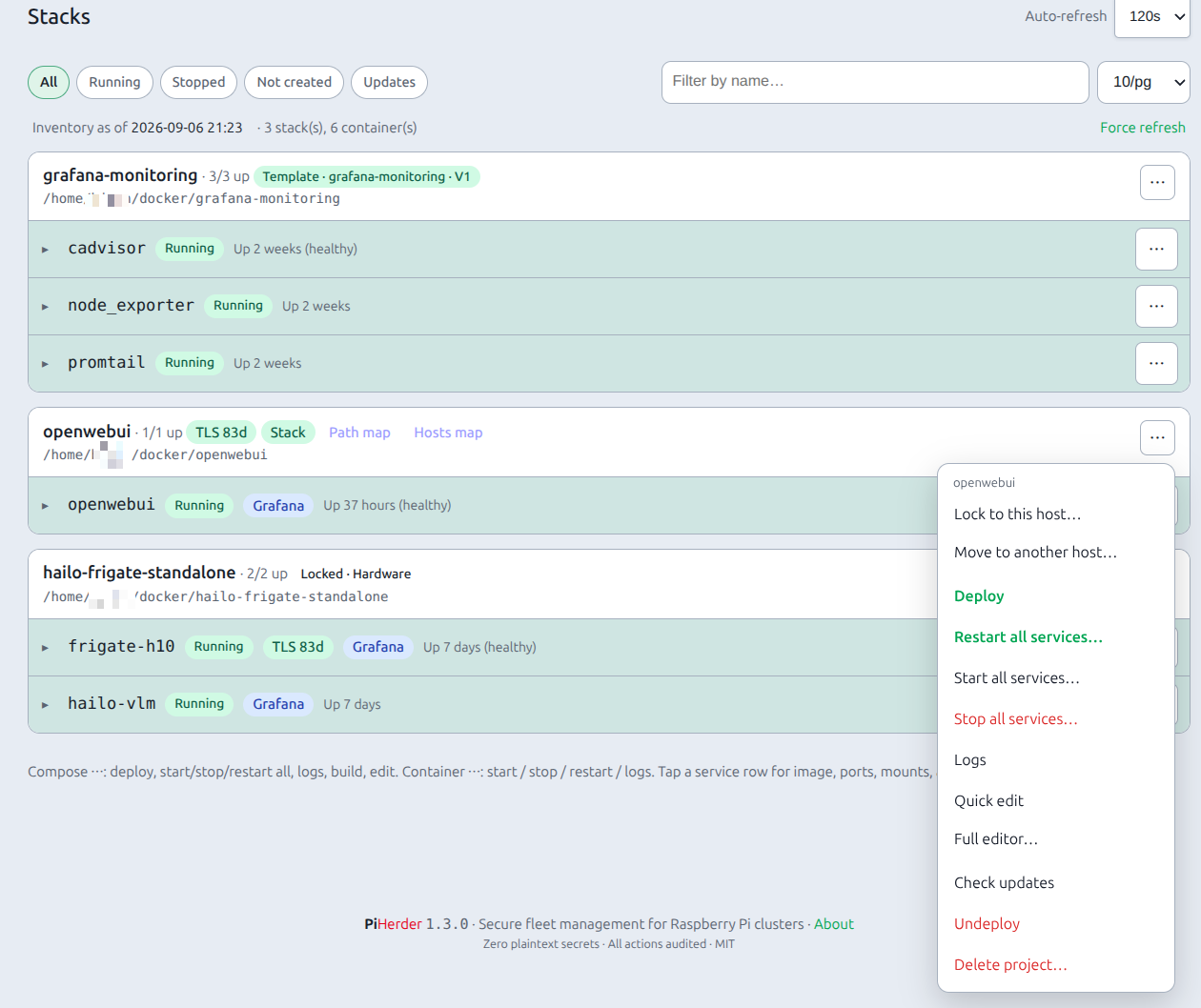Click the Up 37 hours (healthy) text

[387, 505]
